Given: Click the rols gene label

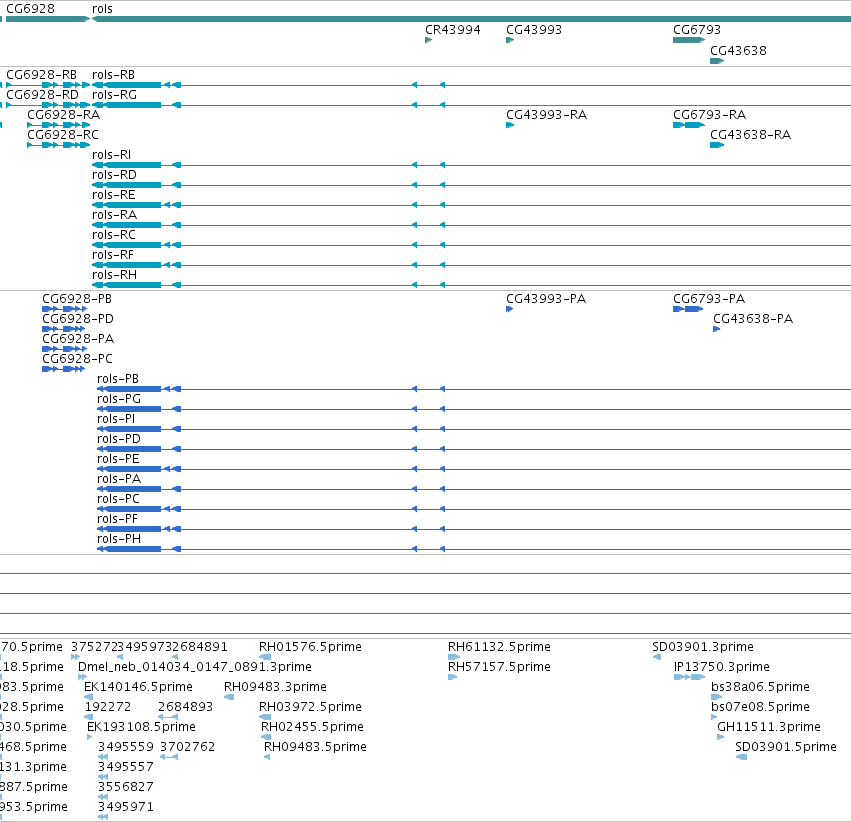Looking at the screenshot, I should click(103, 9).
